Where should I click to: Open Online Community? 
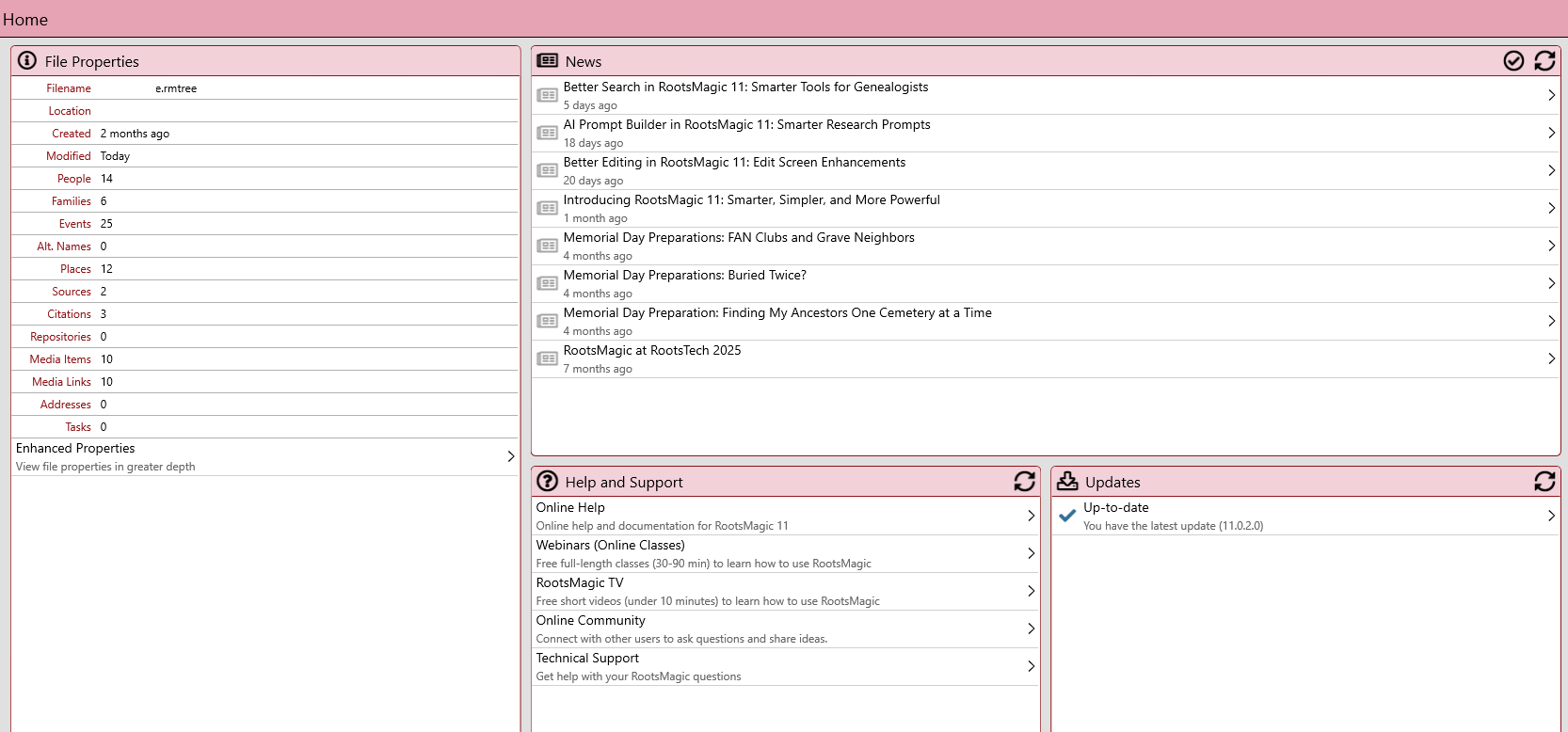point(786,629)
